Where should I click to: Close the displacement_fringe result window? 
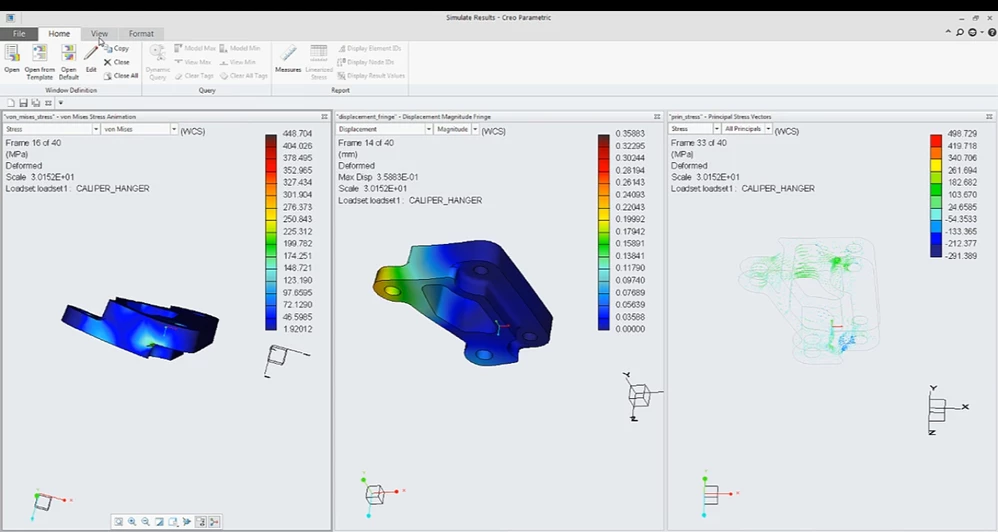[657, 117]
